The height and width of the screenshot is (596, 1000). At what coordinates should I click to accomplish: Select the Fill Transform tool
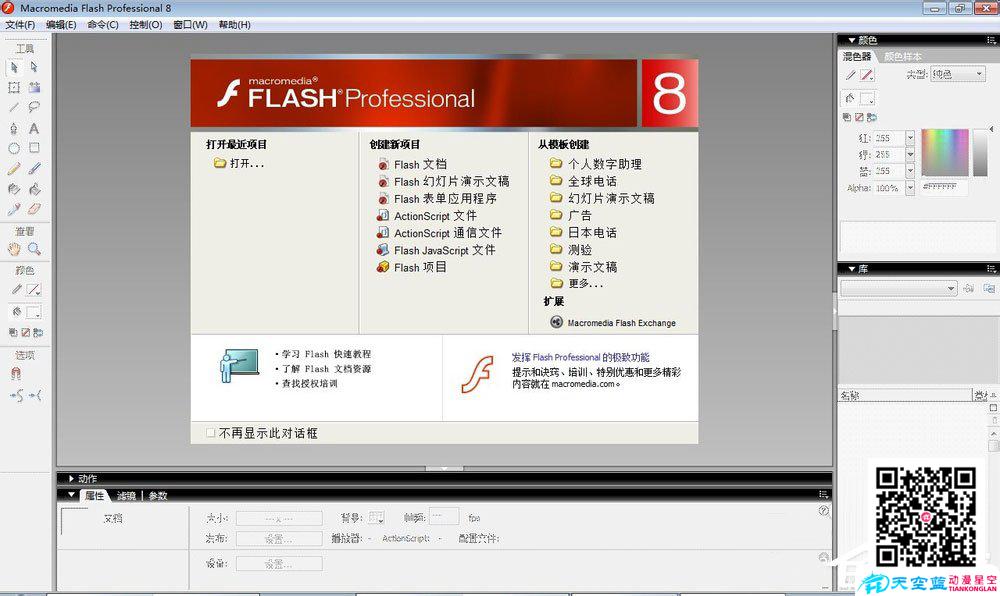[x=34, y=87]
